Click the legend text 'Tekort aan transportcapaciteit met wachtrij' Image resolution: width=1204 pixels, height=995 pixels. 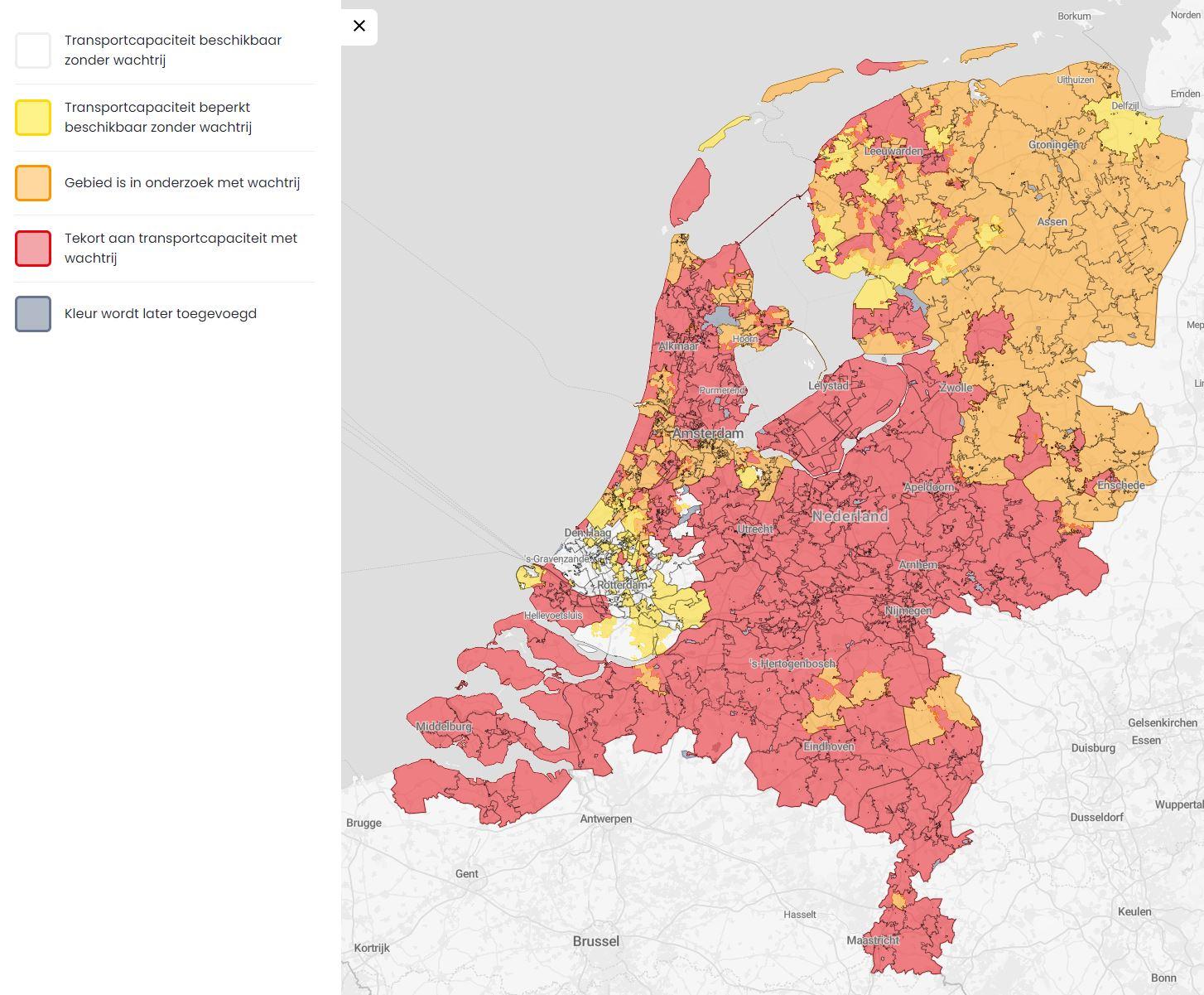click(x=180, y=248)
